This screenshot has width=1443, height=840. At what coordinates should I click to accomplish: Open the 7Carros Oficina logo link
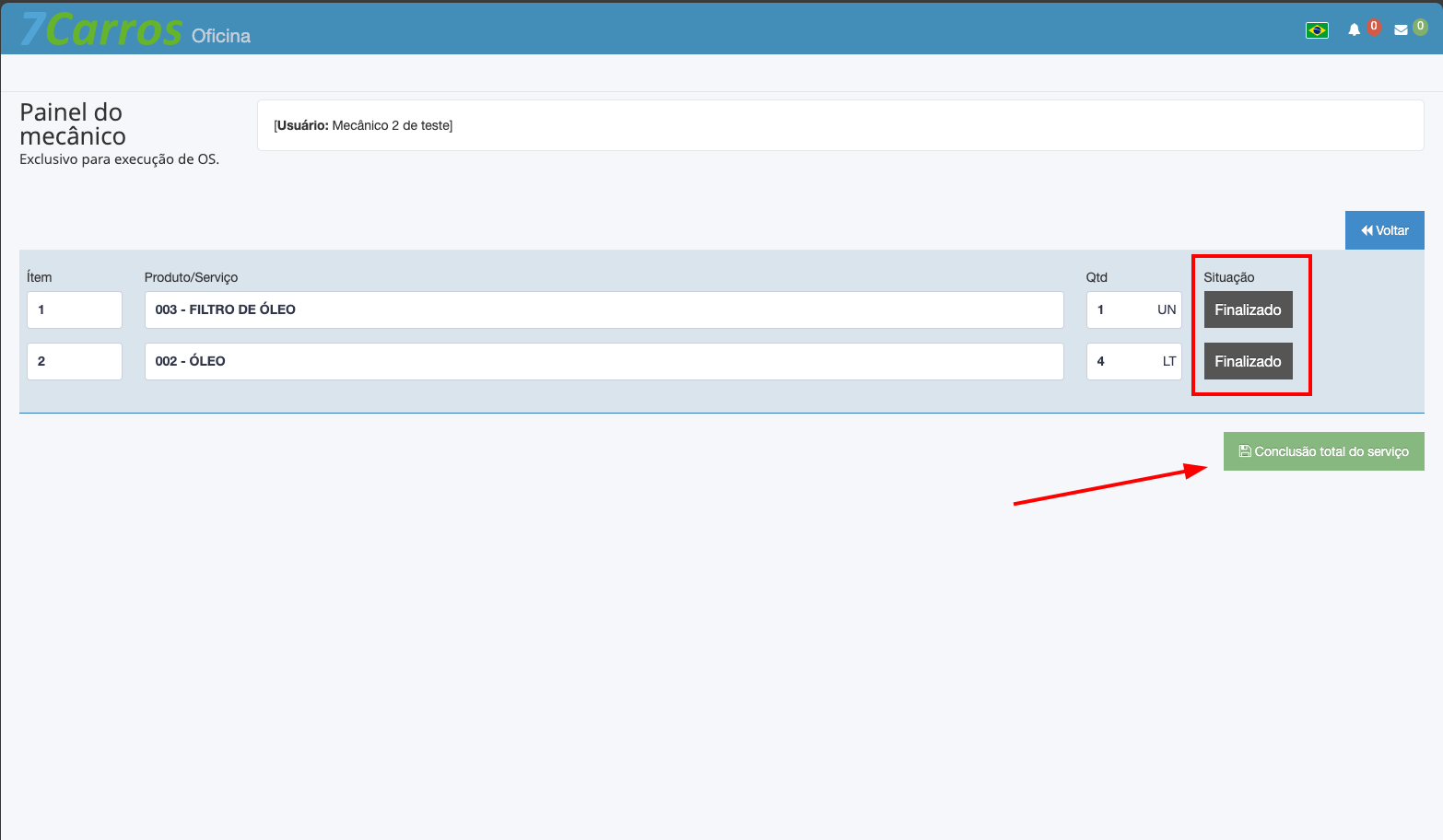click(x=135, y=29)
